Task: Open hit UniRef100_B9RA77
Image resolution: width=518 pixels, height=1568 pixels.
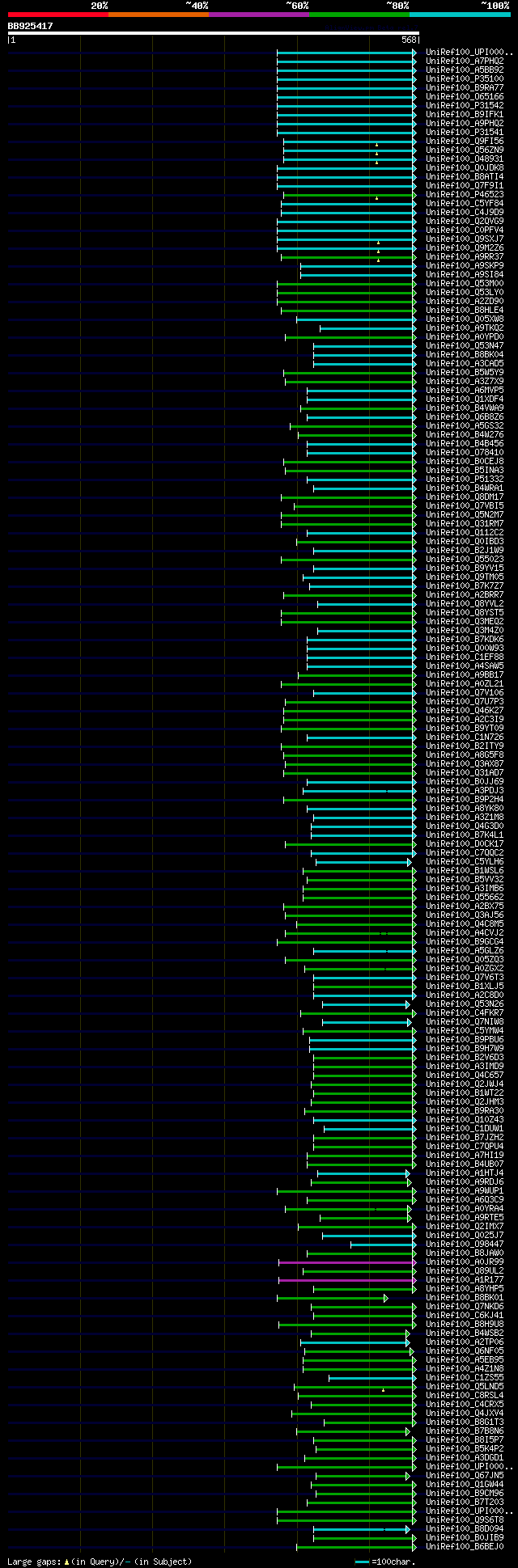Action: pyautogui.click(x=465, y=87)
